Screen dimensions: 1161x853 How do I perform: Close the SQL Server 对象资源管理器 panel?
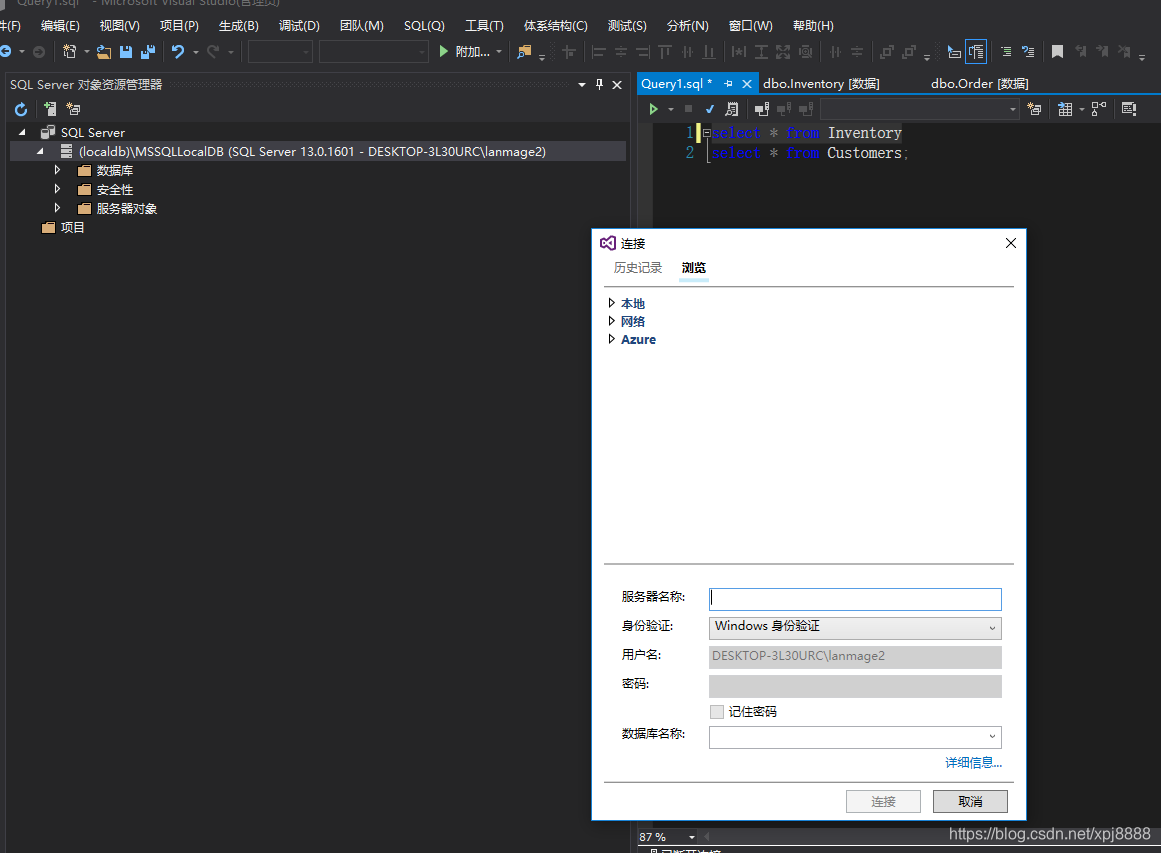pyautogui.click(x=617, y=84)
